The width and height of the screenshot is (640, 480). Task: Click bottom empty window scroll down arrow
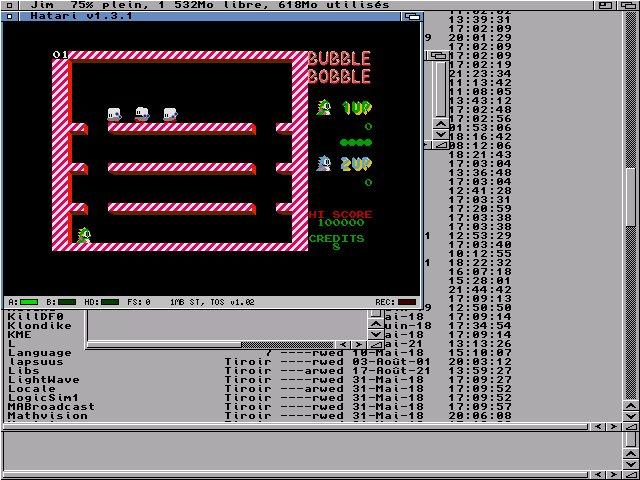coord(630,464)
